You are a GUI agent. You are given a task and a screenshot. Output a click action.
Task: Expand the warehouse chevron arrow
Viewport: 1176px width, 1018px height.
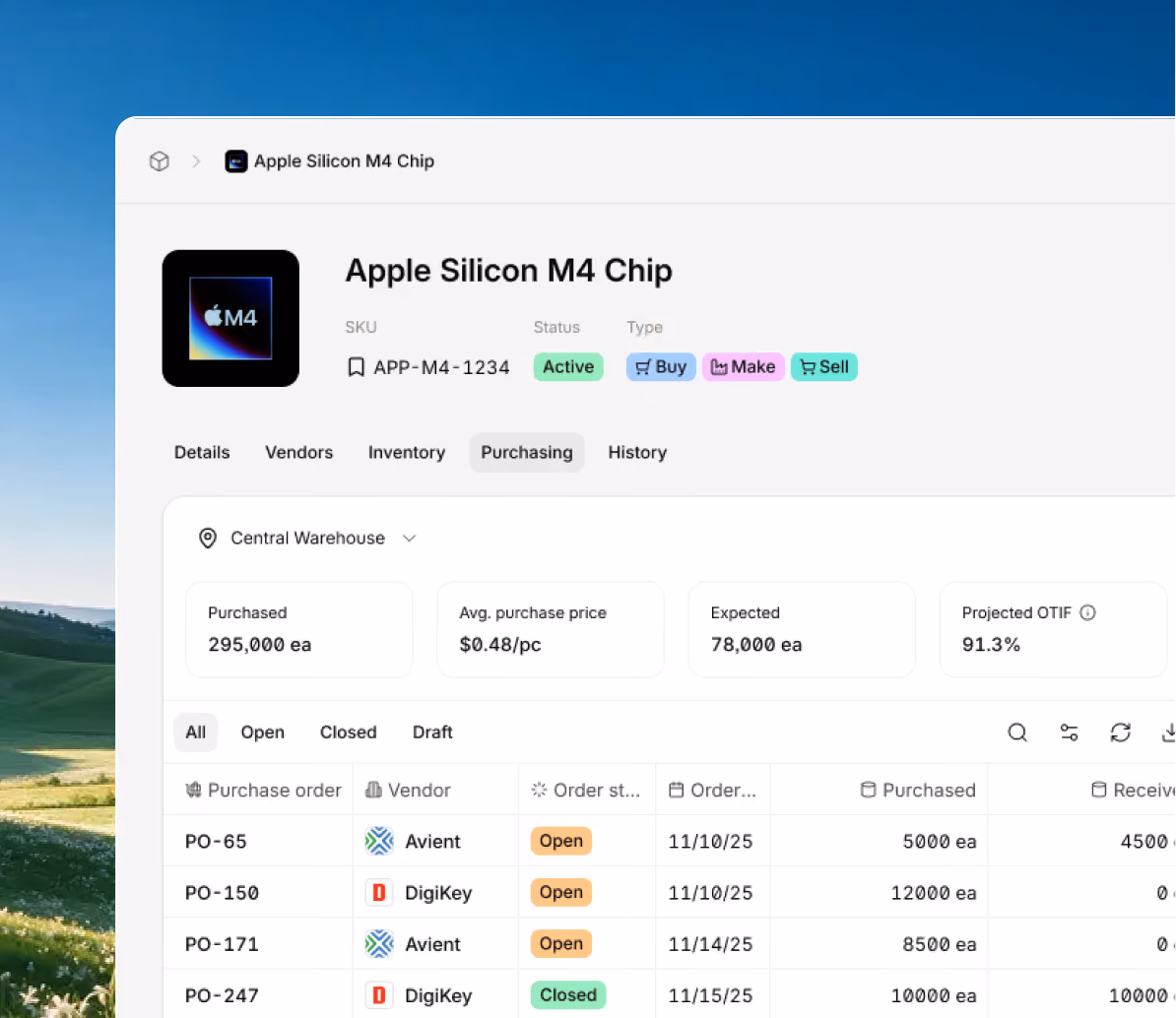(410, 539)
